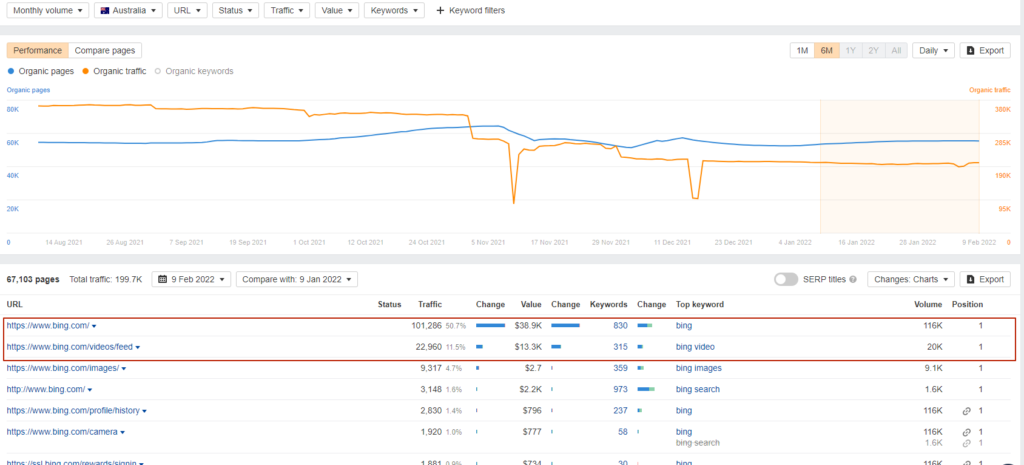Click the 237 keywords count link
The height and width of the screenshot is (465, 1024).
(x=620, y=411)
